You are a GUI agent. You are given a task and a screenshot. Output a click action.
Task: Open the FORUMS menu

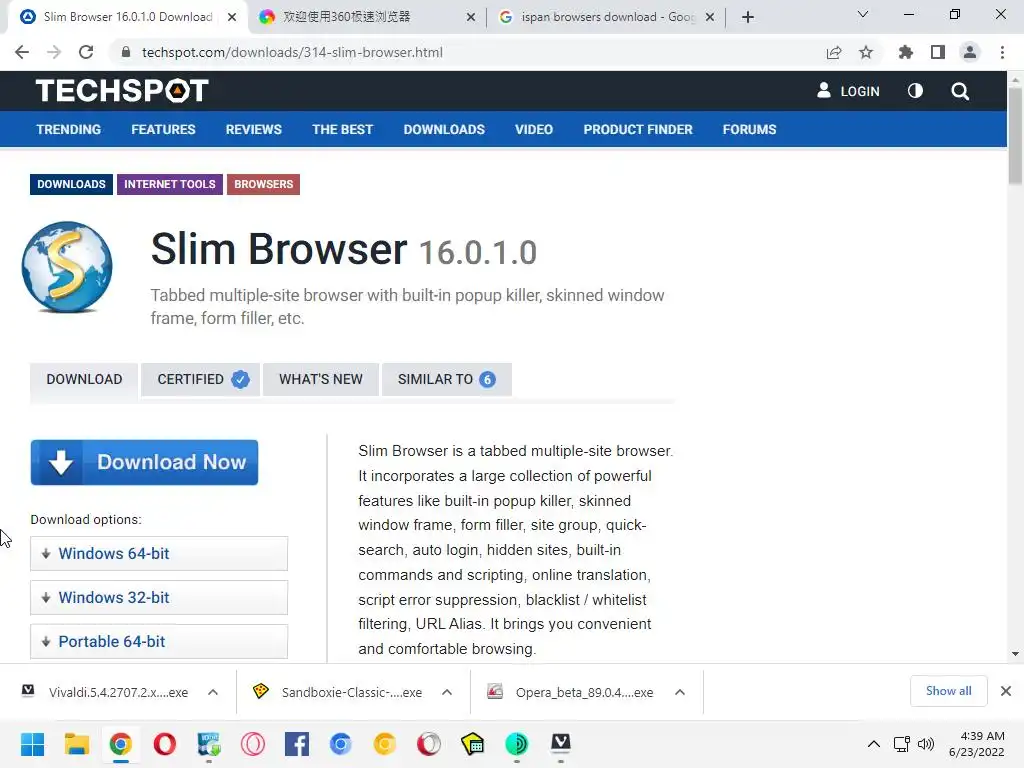[x=750, y=129]
